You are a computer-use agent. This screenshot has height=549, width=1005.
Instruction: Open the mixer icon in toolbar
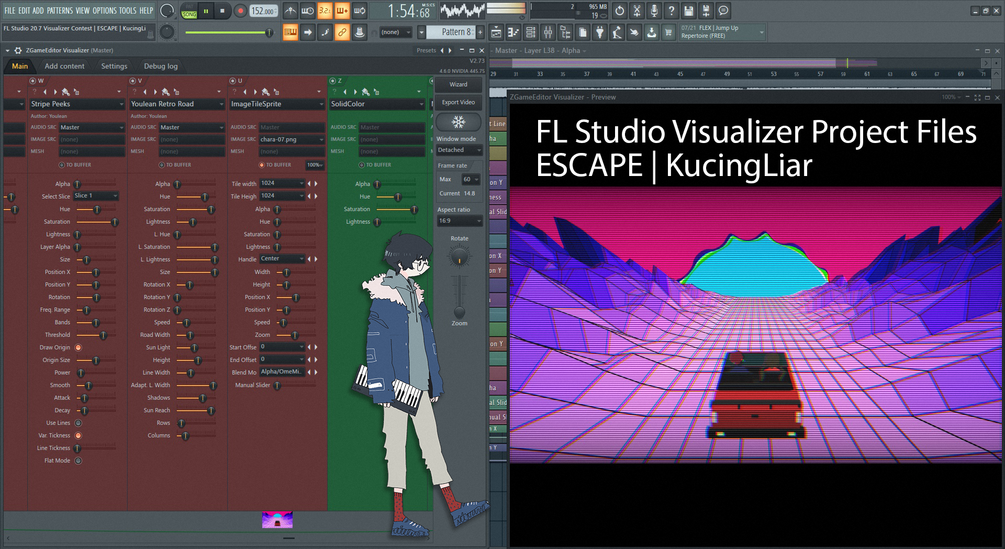pos(548,32)
